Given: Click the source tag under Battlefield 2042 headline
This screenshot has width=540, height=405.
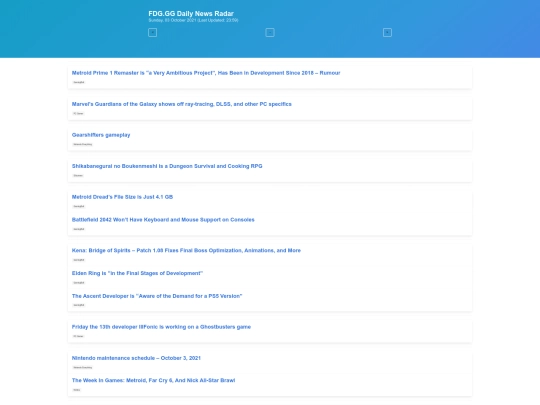Looking at the screenshot, I should click(79, 229).
